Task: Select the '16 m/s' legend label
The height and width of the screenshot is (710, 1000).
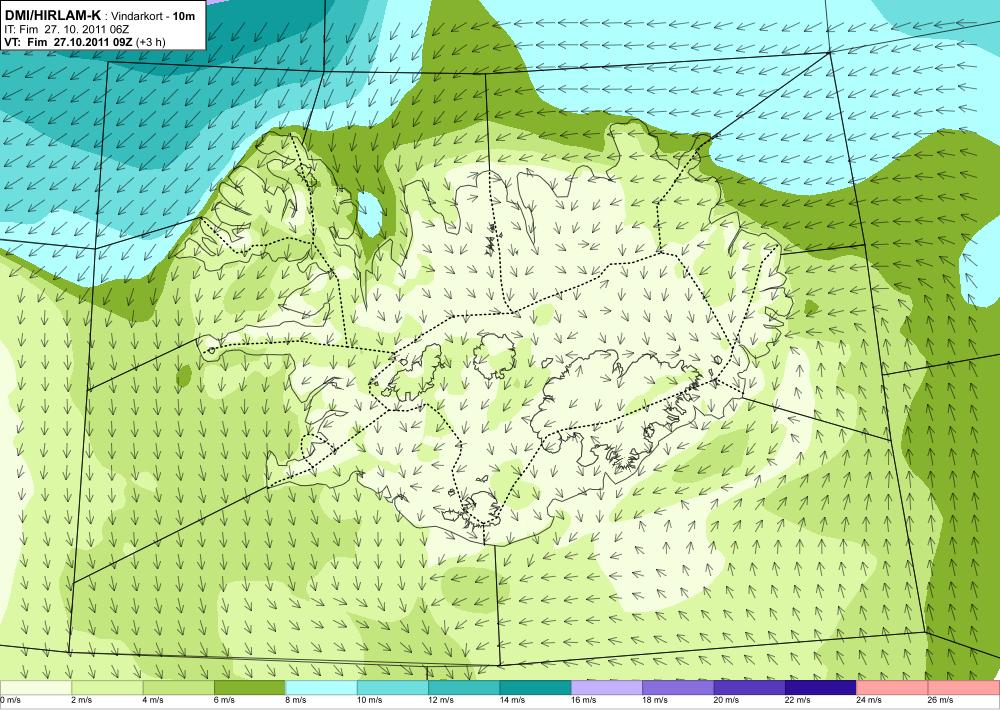Action: [x=584, y=700]
